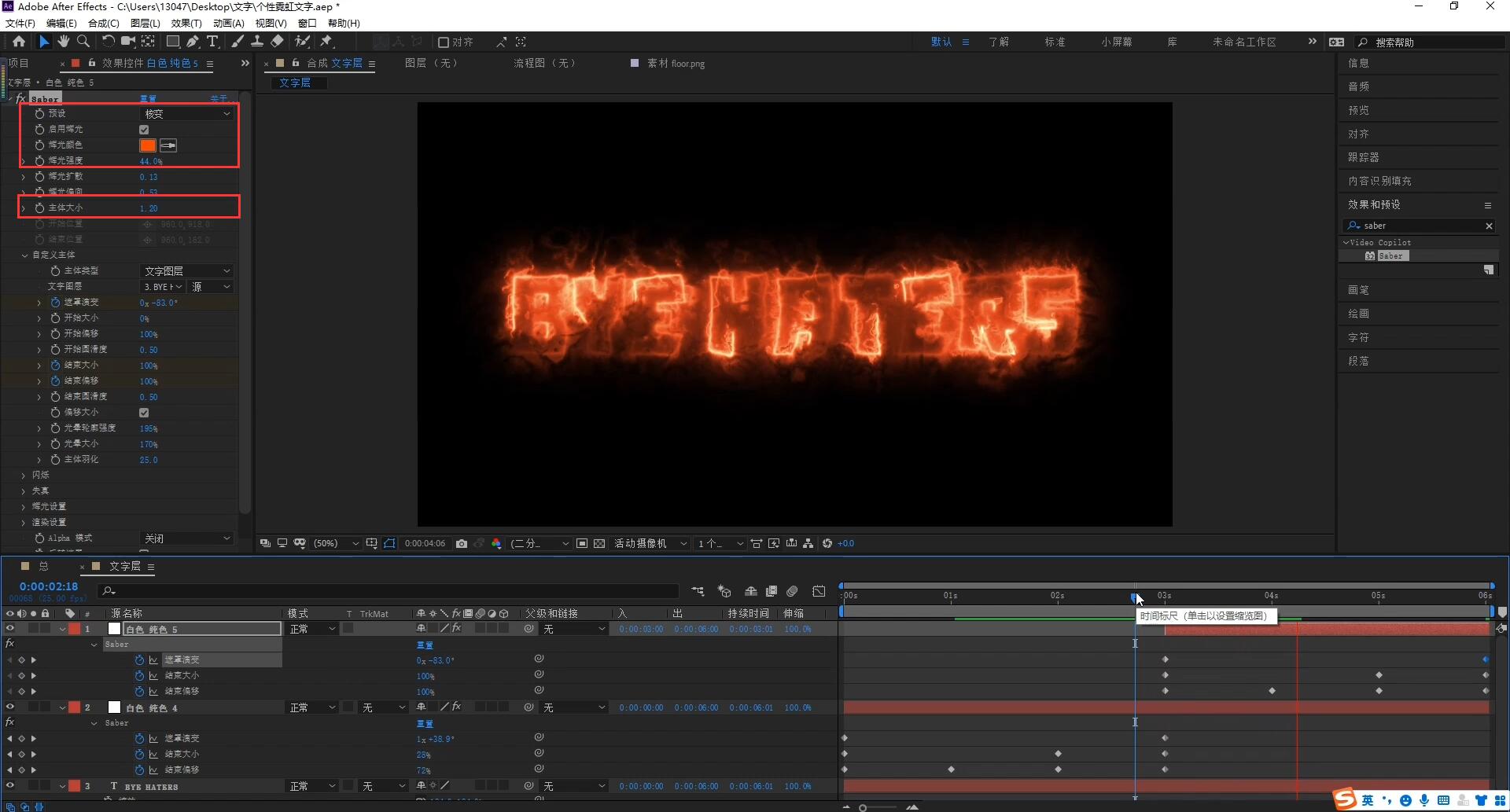Select the Selection arrow tool
The width and height of the screenshot is (1510, 812).
pos(43,42)
